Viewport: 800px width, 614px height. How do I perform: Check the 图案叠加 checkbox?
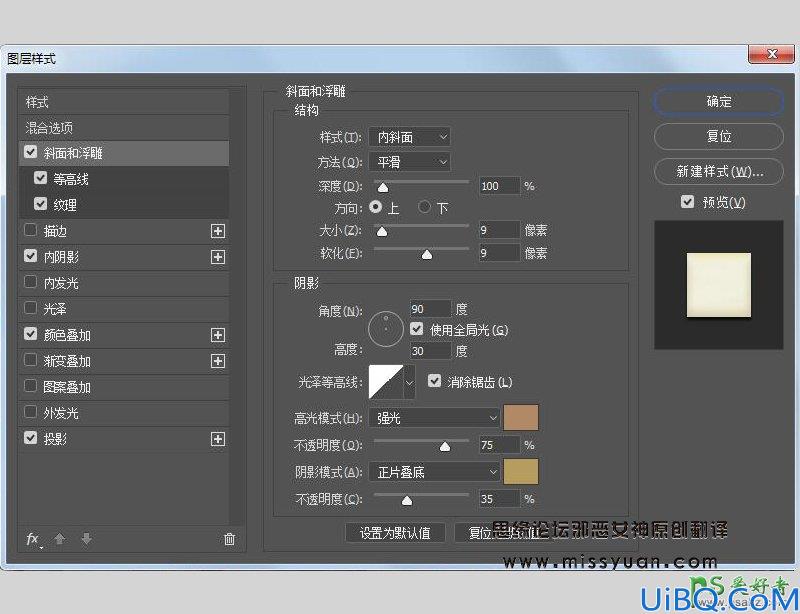click(31, 386)
